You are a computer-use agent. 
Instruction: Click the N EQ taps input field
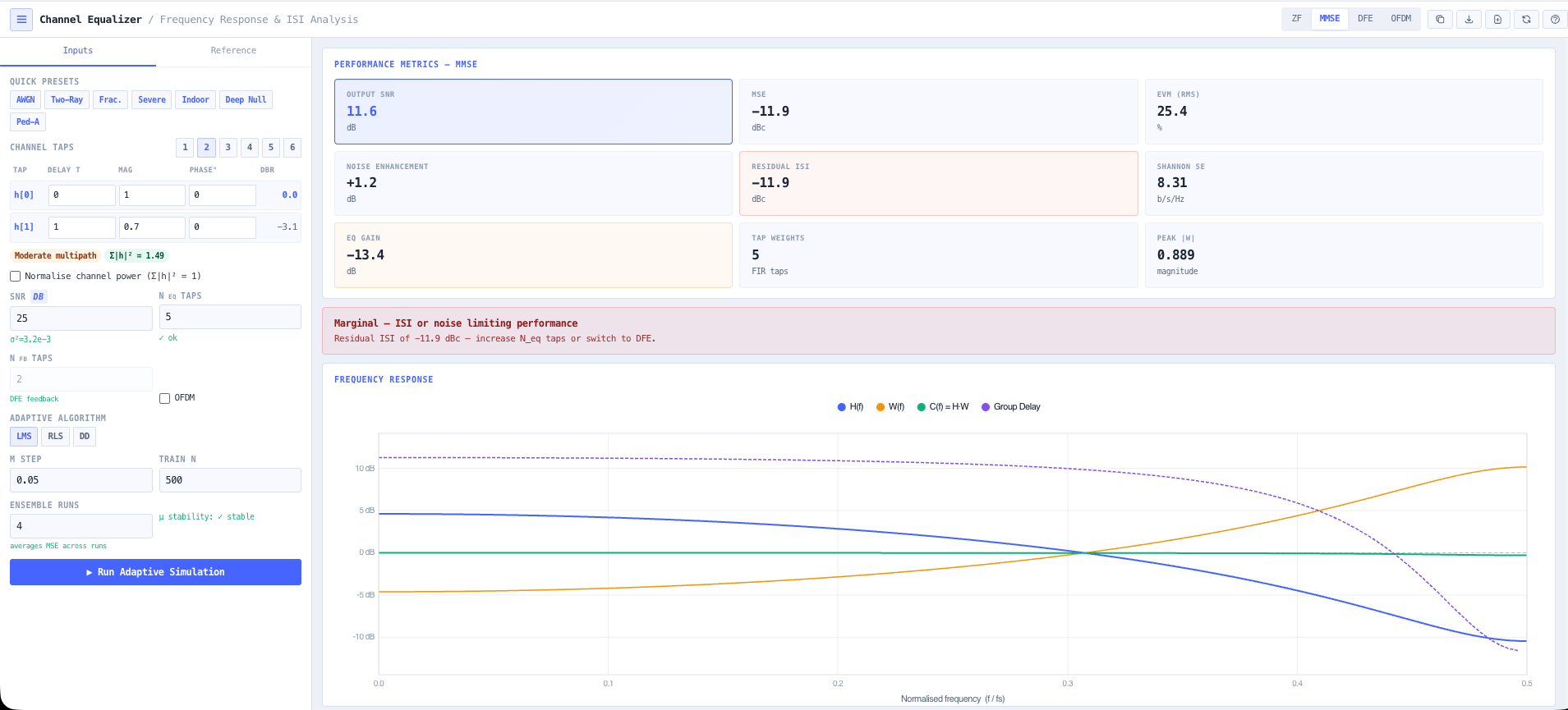tap(230, 317)
